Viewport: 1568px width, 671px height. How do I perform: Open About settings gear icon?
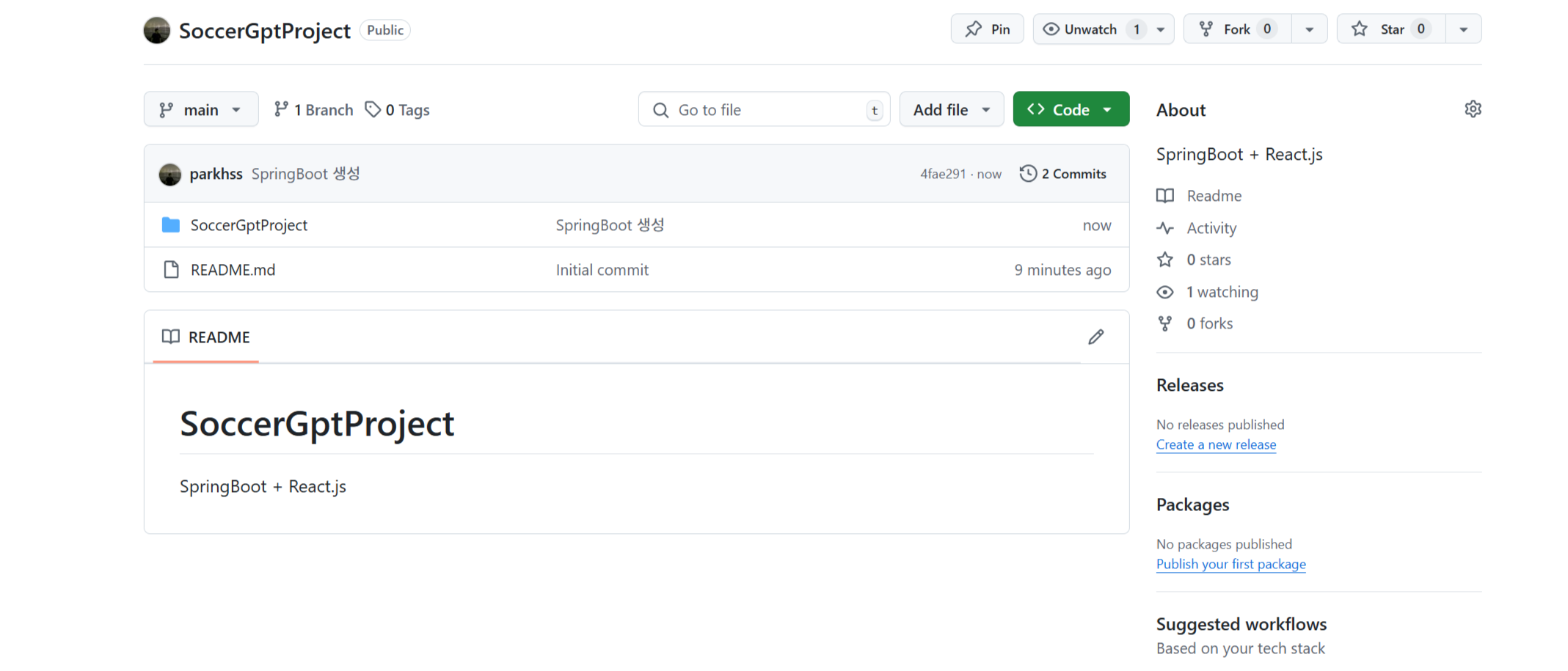[1473, 109]
